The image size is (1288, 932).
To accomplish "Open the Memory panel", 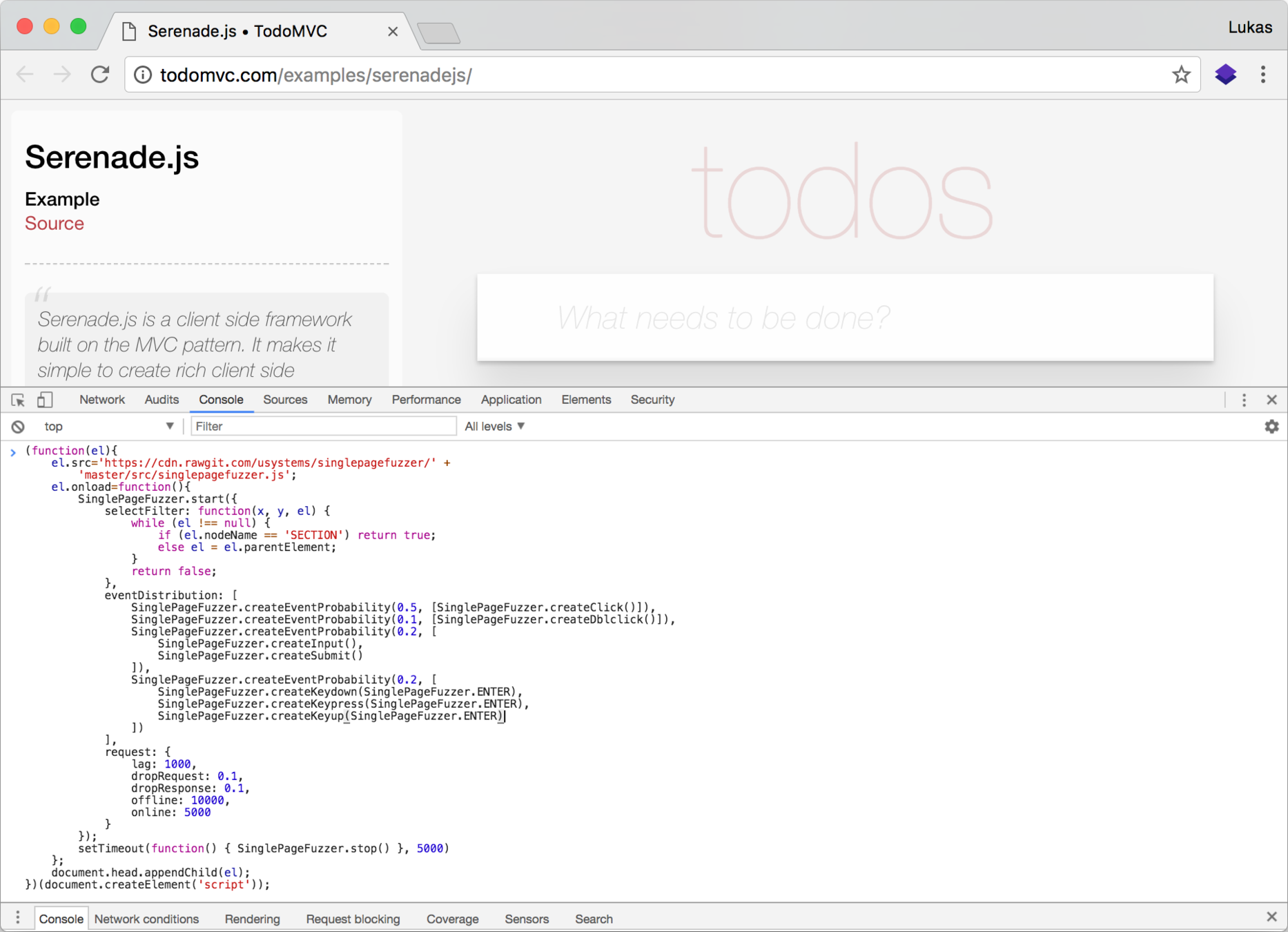I will click(349, 400).
